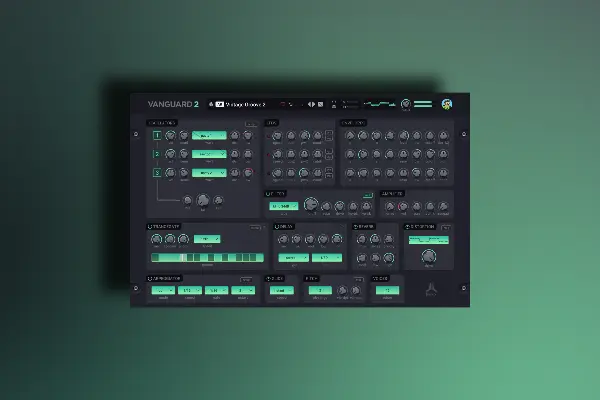Toggle oscillator 3 on or off

(157, 173)
